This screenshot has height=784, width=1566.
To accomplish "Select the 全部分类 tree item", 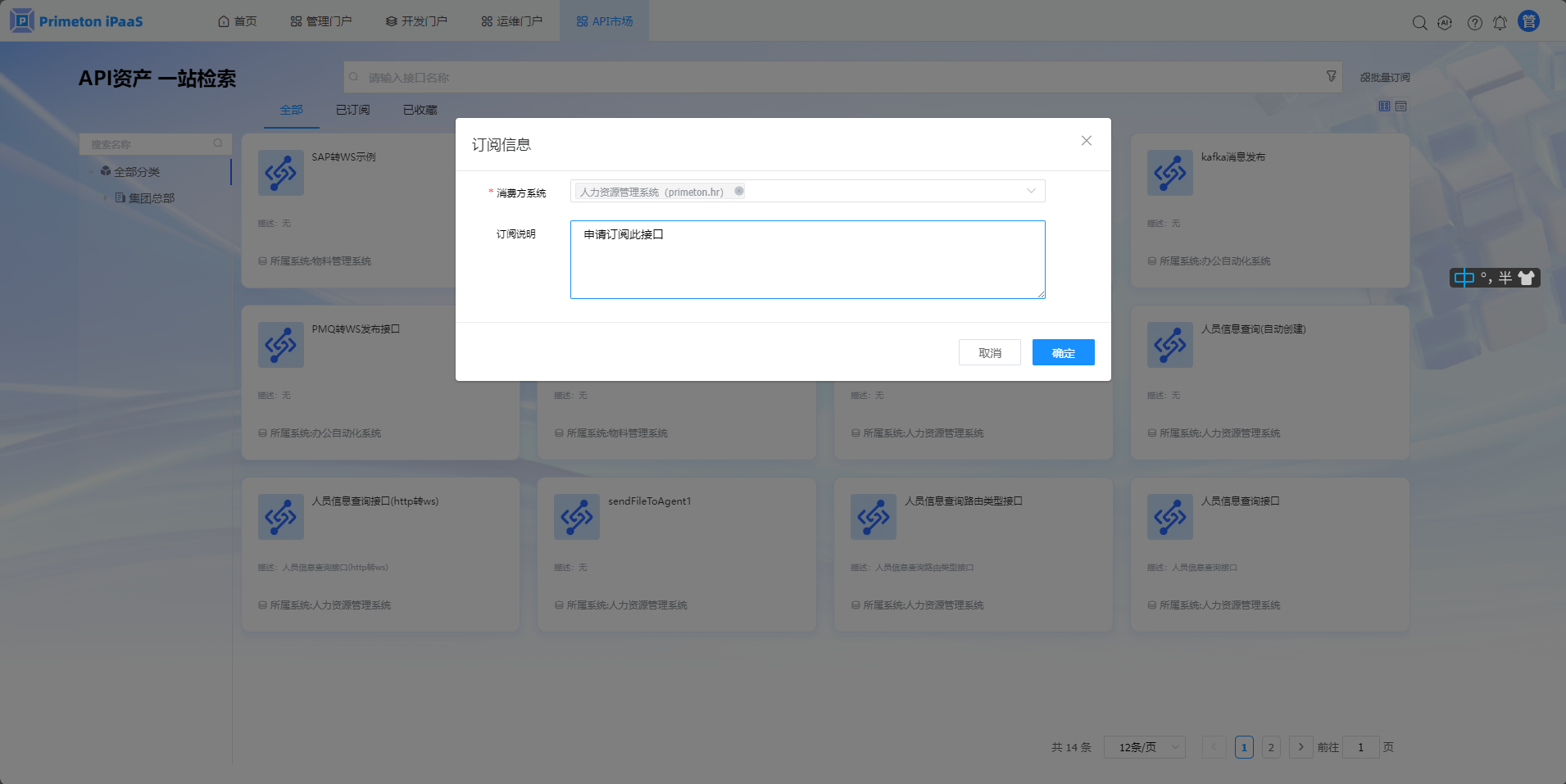I will click(136, 172).
